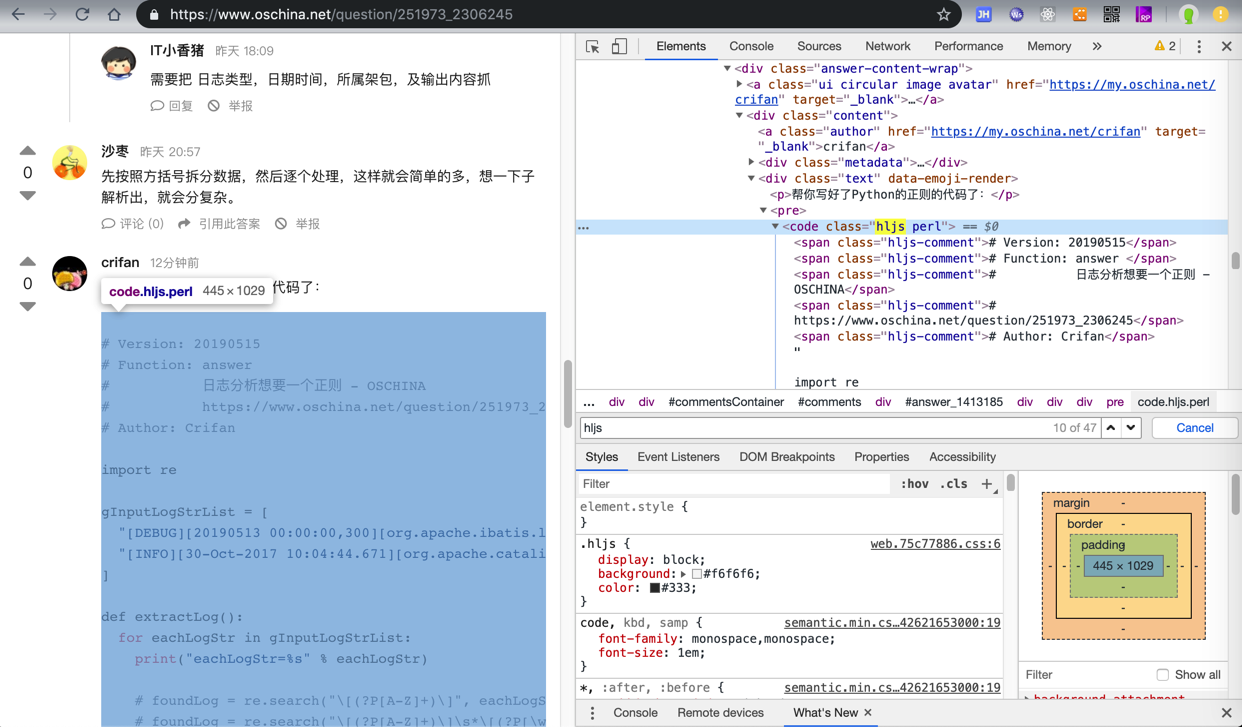Open the #333 color swatch
The width and height of the screenshot is (1242, 727).
[655, 588]
